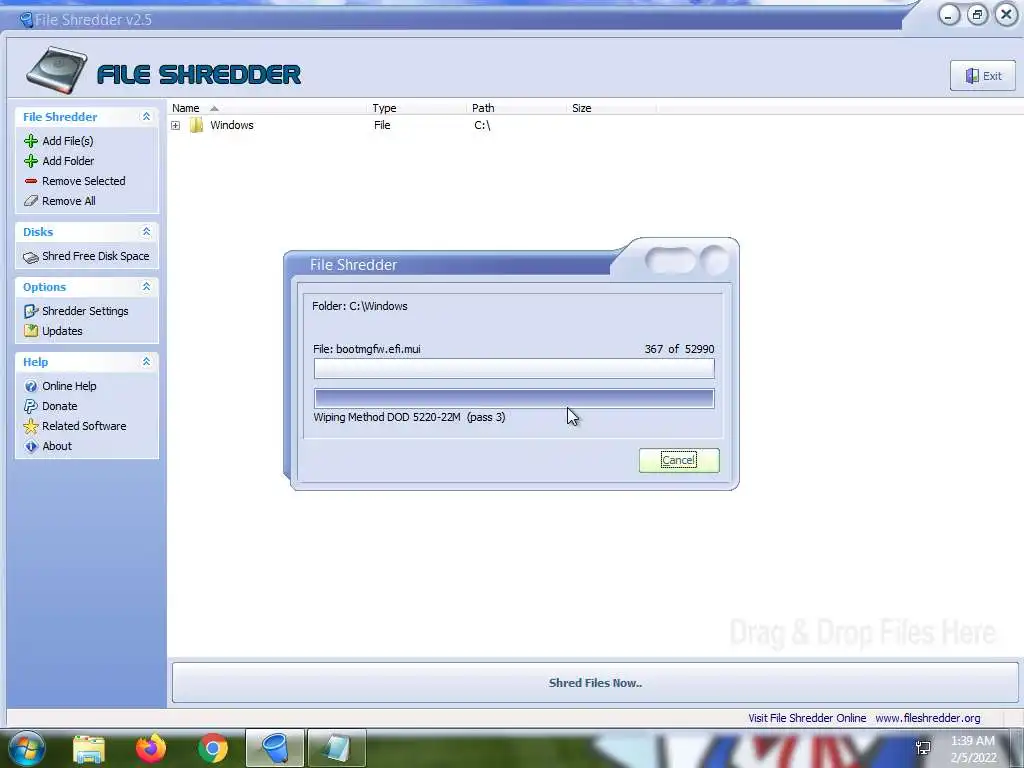Click the disk icon beside Shred Free Disk Space

tap(31, 257)
